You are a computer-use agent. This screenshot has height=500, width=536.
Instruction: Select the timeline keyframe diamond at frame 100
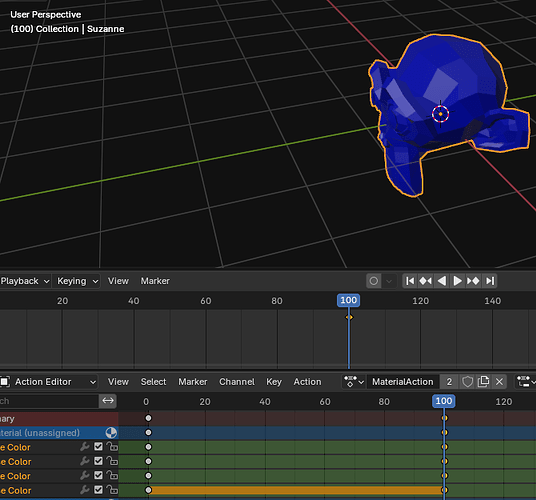point(349,317)
